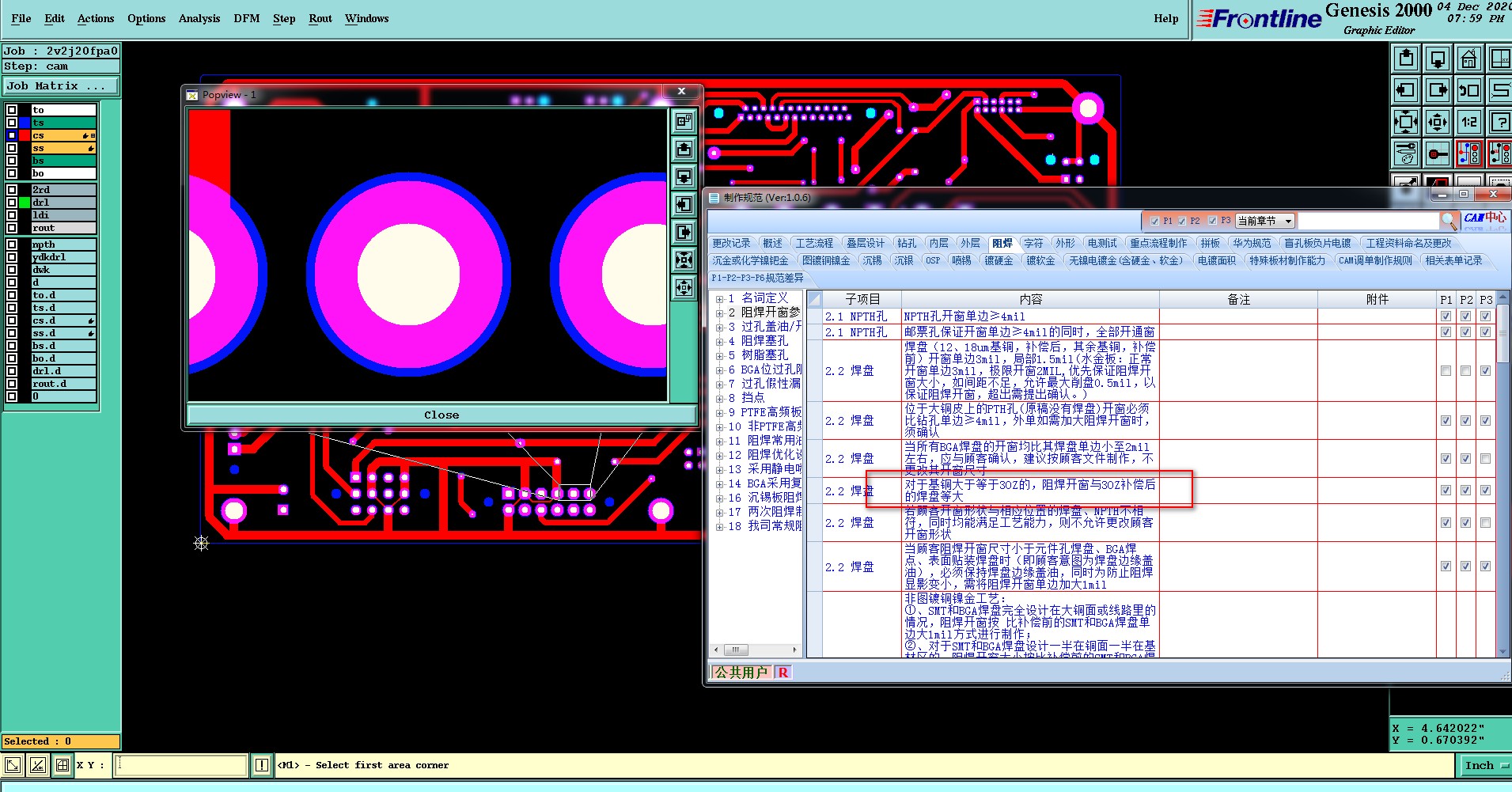Click the red R button beside 公共用户
This screenshot has width=1512, height=792.
tap(783, 673)
